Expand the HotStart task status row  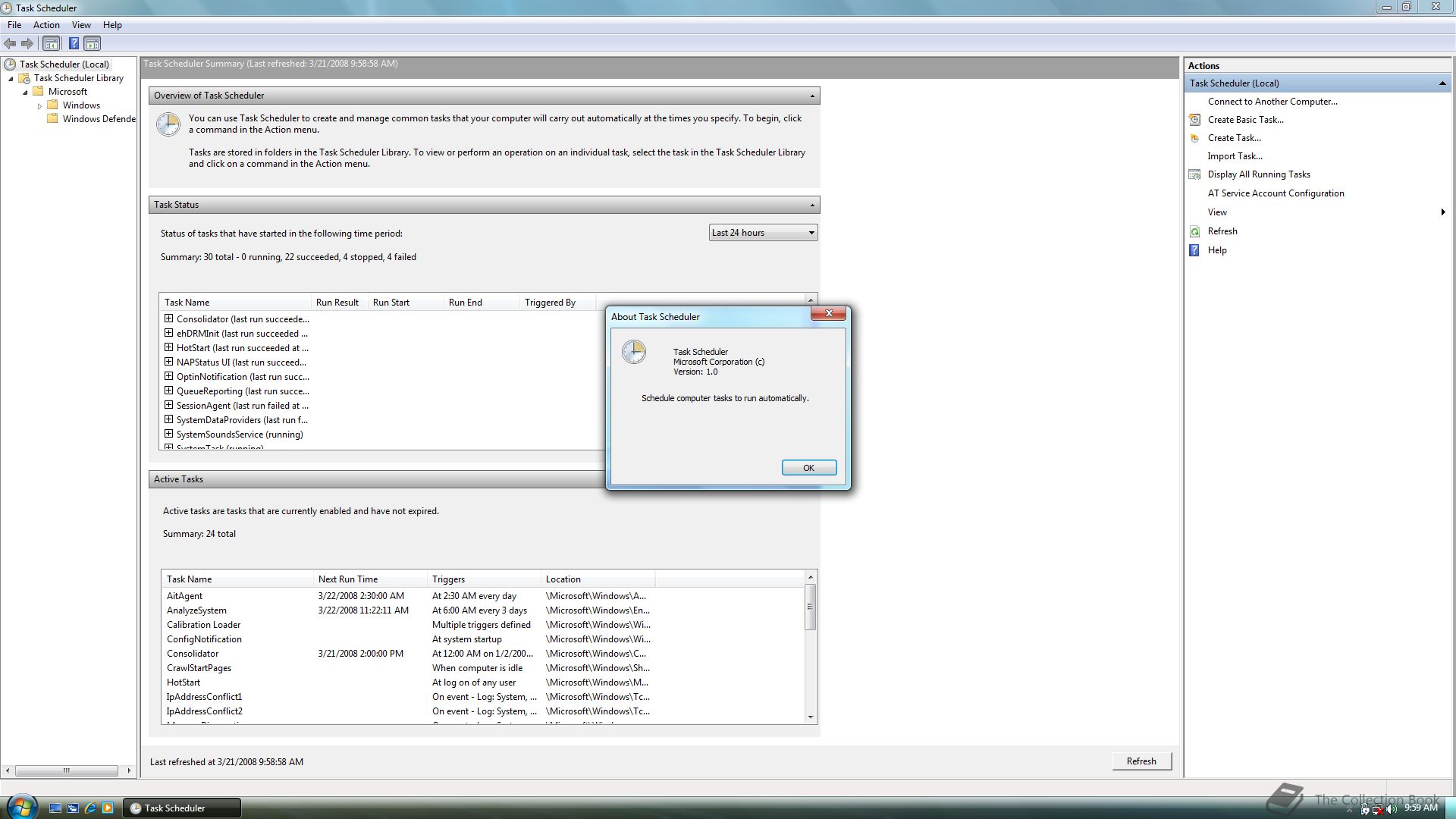click(x=168, y=348)
